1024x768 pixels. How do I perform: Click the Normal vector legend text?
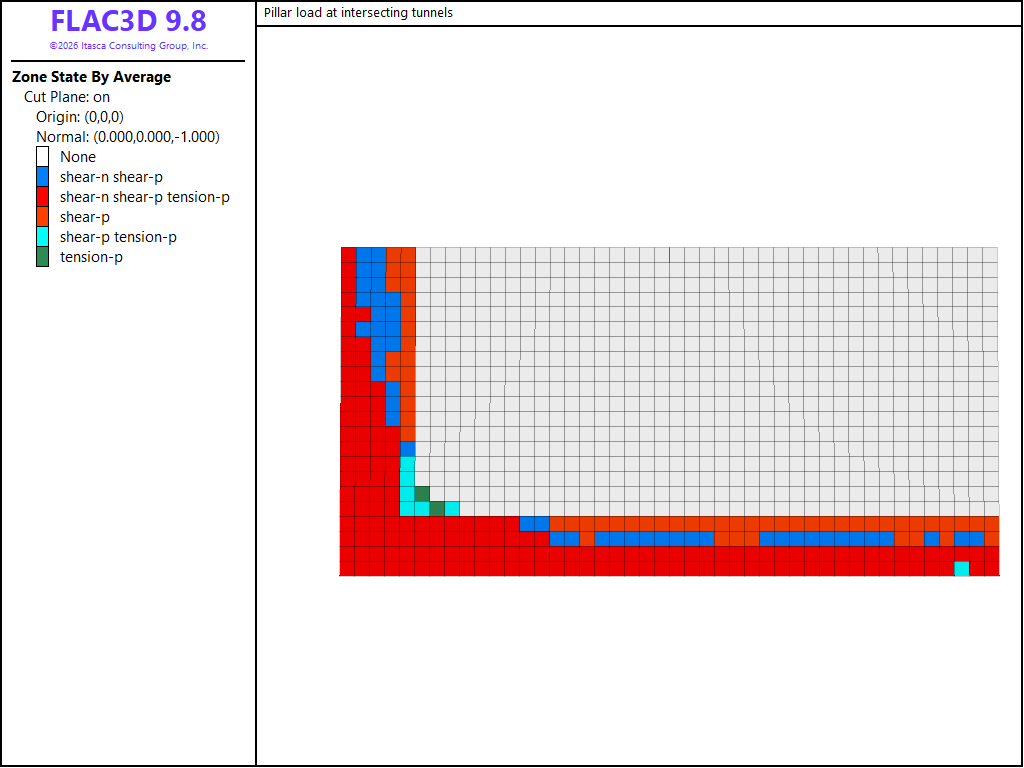click(128, 137)
